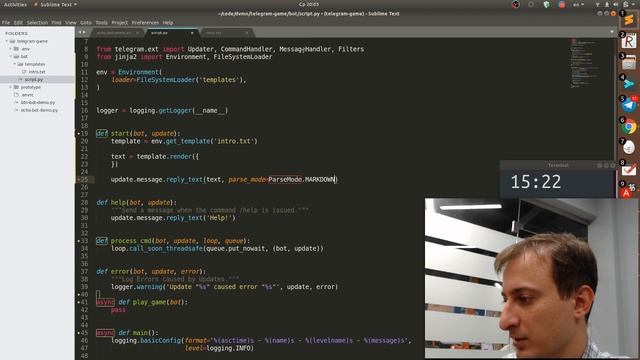Screen dimensions: 640x360
Task: Select script.py in the sidebar
Action: [x=33, y=79]
